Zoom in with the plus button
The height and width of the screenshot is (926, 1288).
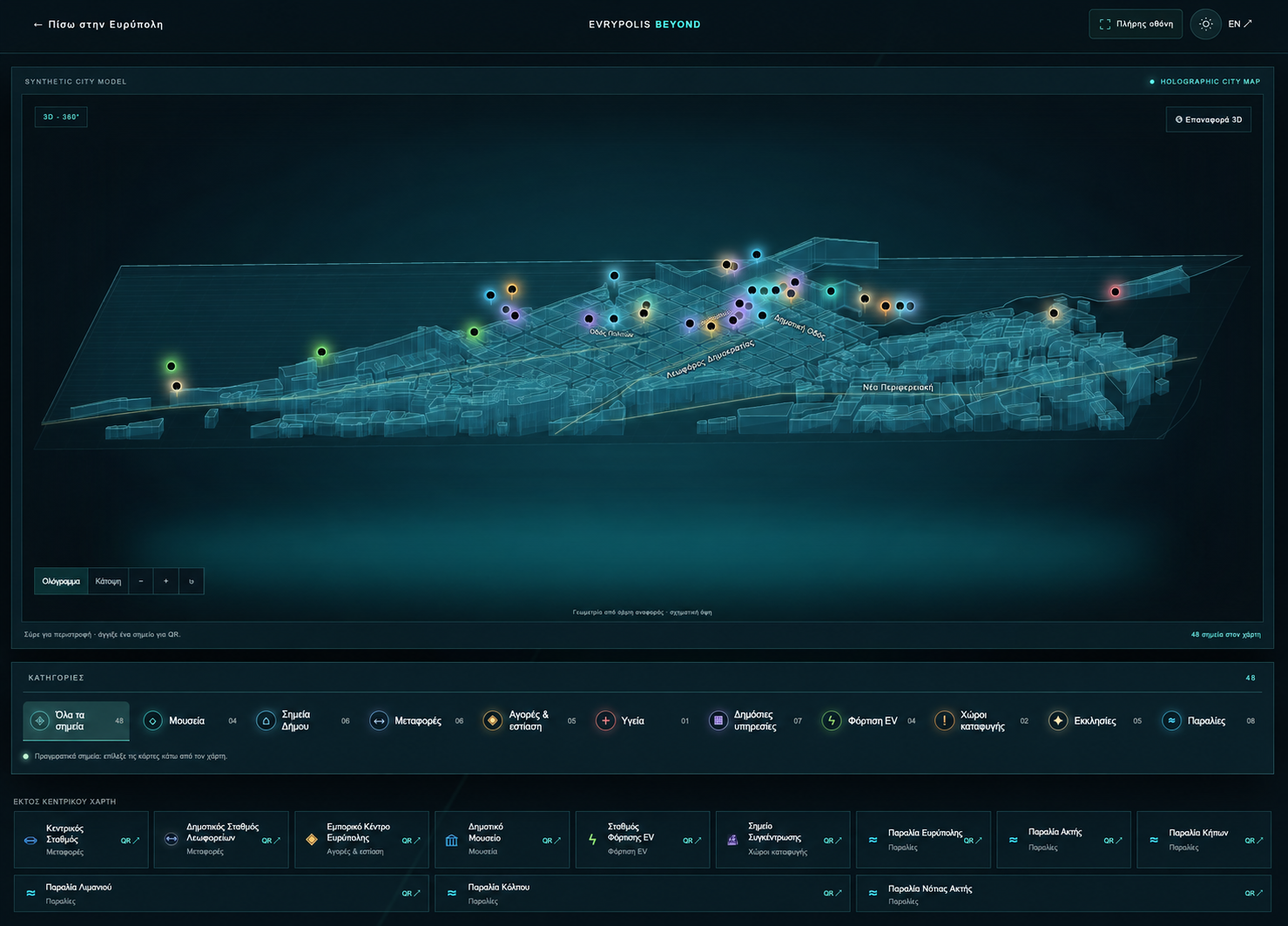coord(166,581)
